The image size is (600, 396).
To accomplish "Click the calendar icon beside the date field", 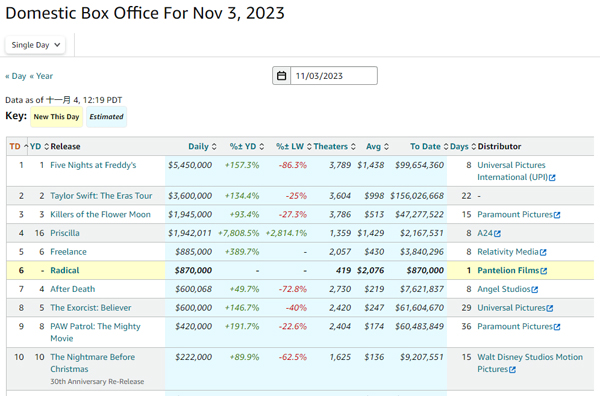I will (281, 76).
